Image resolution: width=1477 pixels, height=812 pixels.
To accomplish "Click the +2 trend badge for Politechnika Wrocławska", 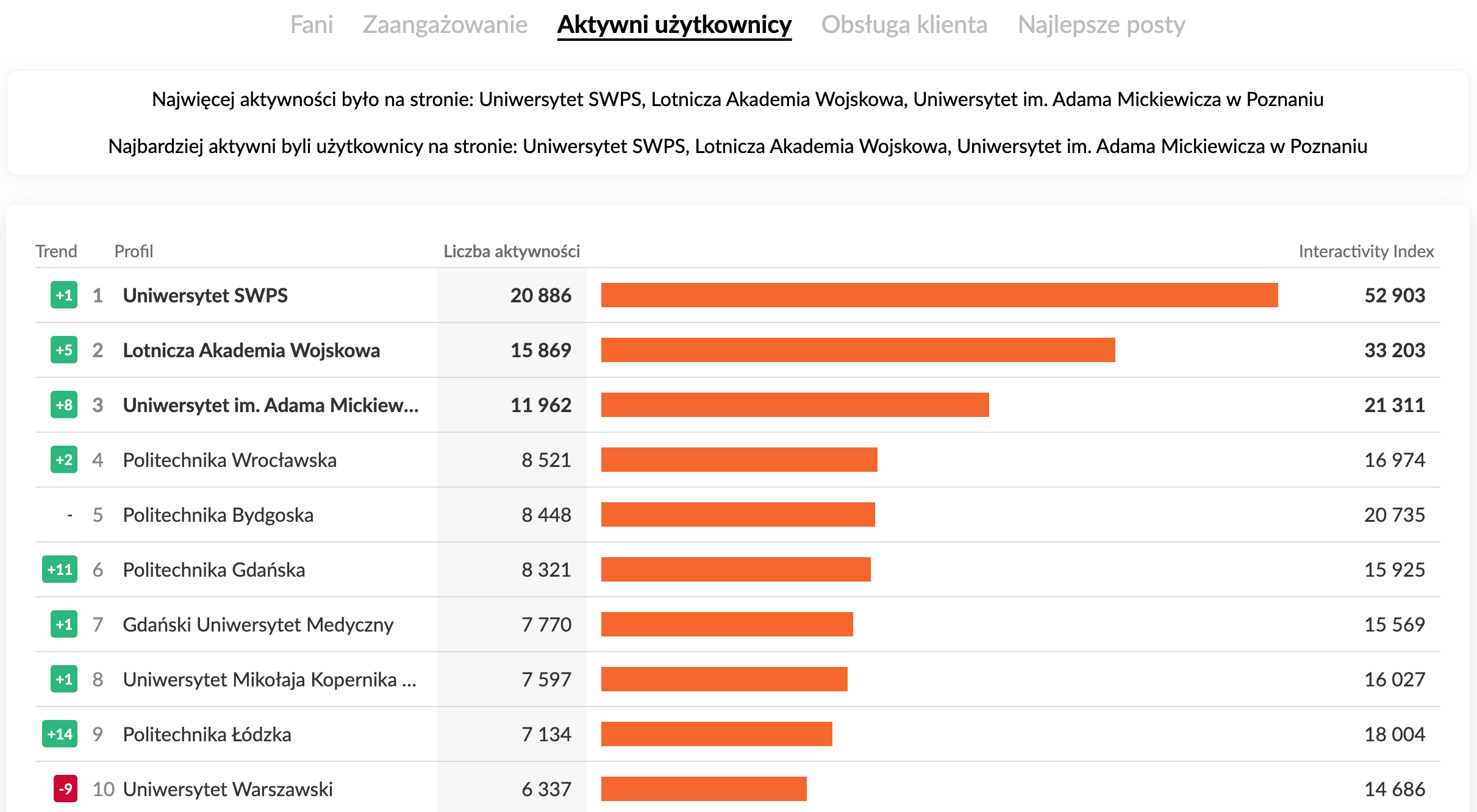I will coord(64,460).
